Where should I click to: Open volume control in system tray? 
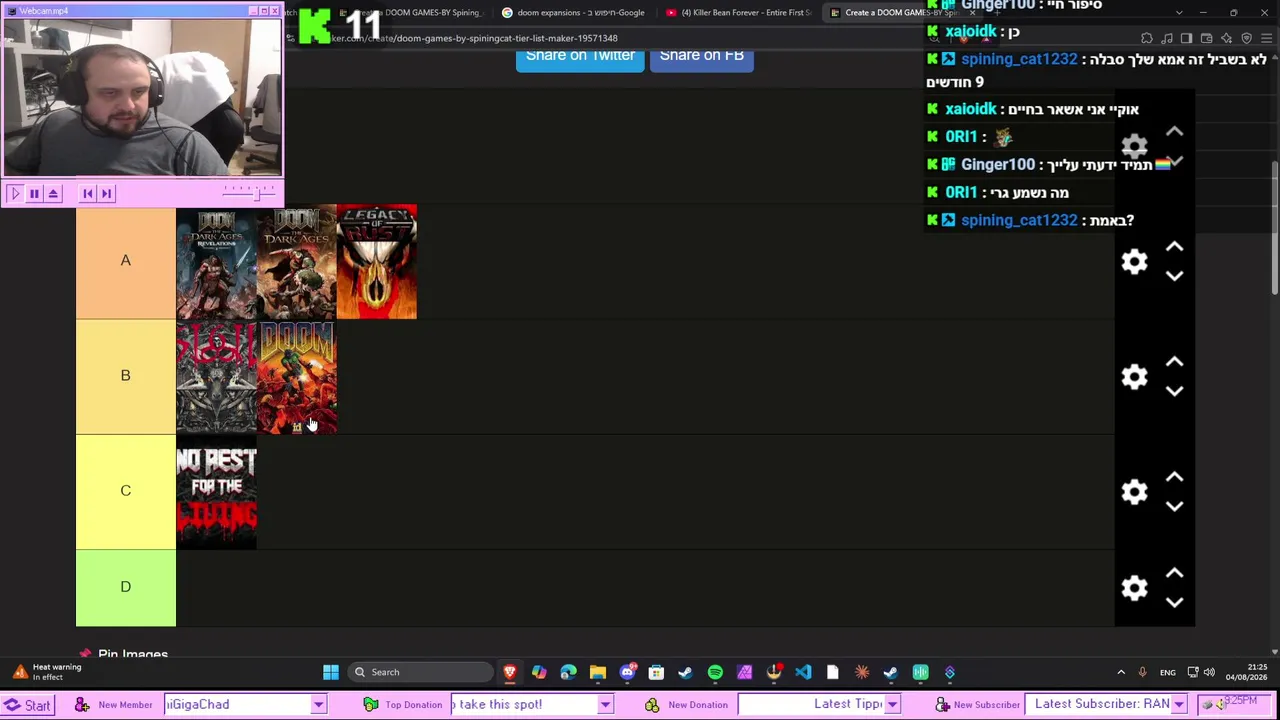[1209, 672]
